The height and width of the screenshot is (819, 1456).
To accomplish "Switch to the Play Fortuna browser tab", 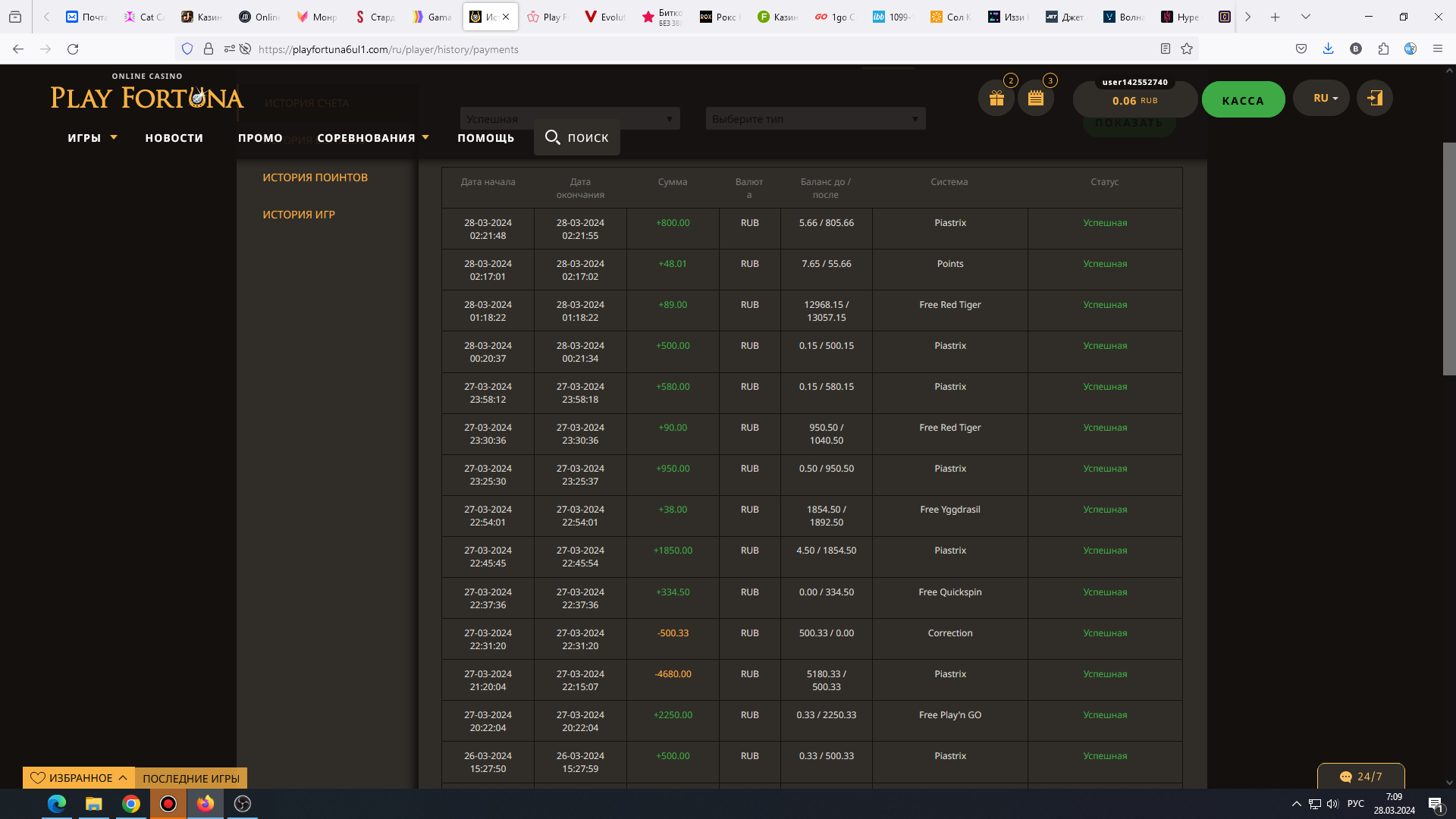I will (548, 17).
